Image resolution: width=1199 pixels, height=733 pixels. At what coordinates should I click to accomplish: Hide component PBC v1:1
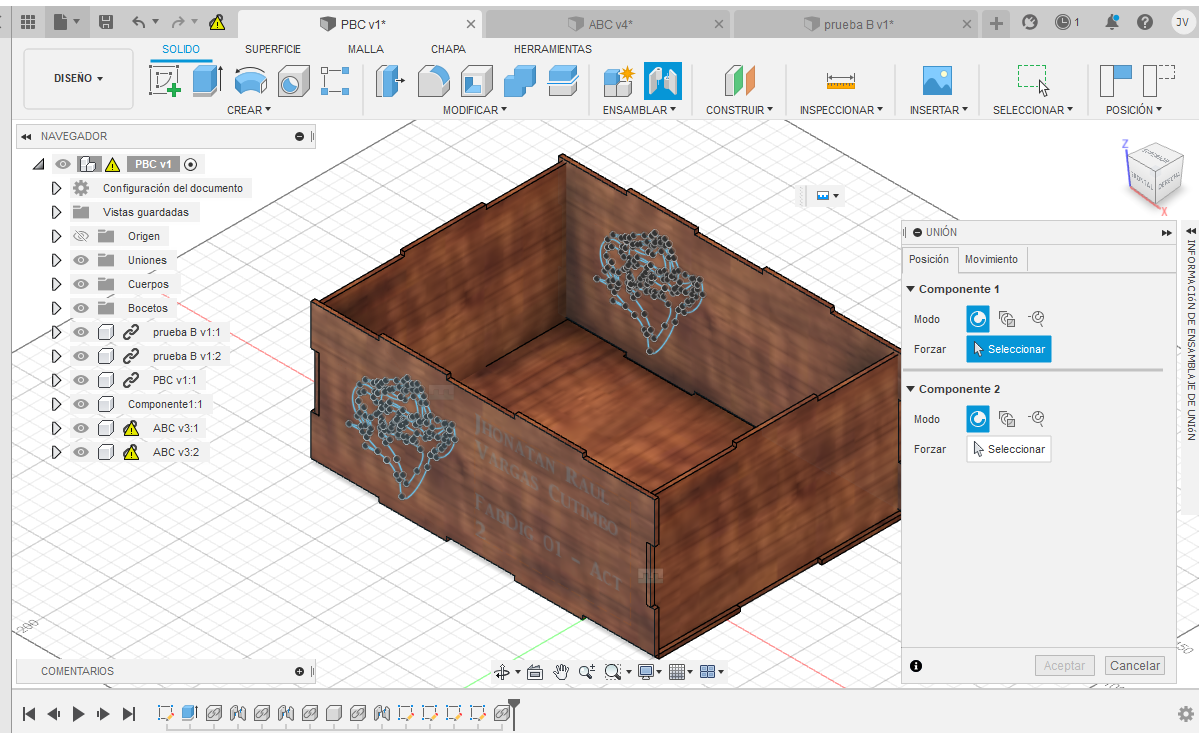coord(80,380)
